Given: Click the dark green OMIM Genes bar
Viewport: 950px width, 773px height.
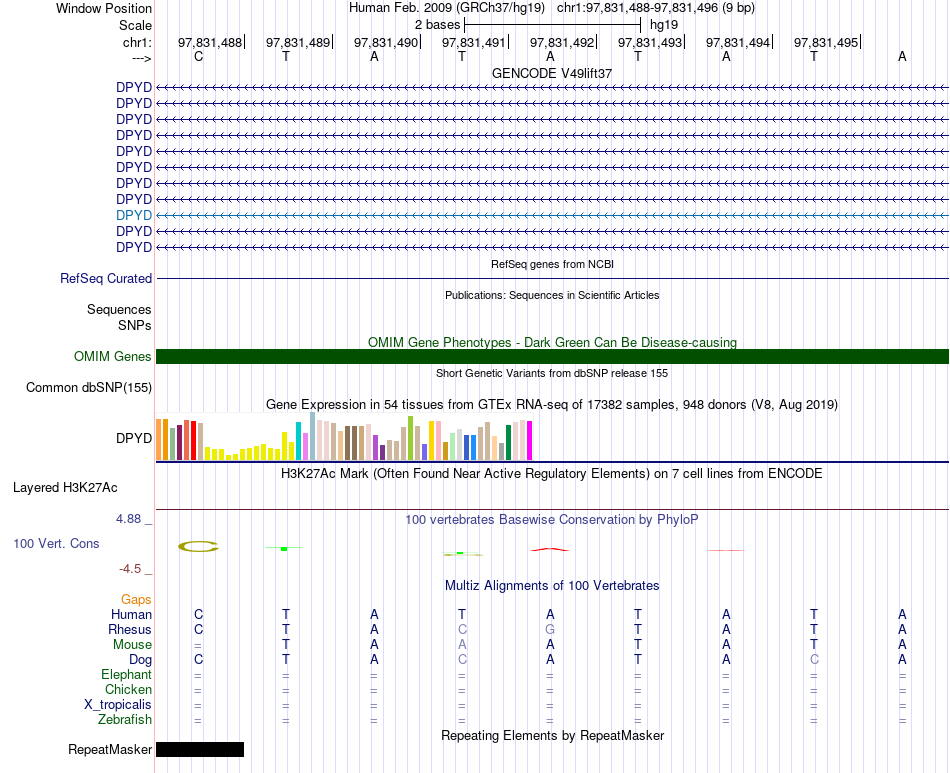Looking at the screenshot, I should [552, 356].
